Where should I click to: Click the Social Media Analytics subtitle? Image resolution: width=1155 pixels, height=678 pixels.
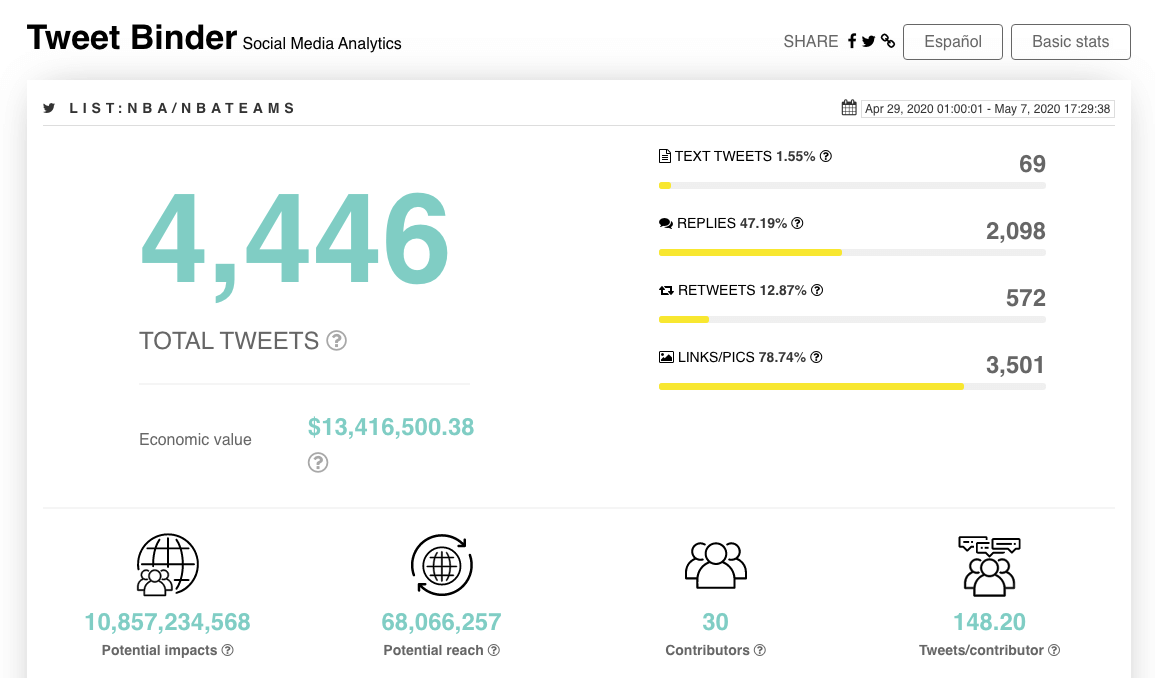[x=322, y=43]
